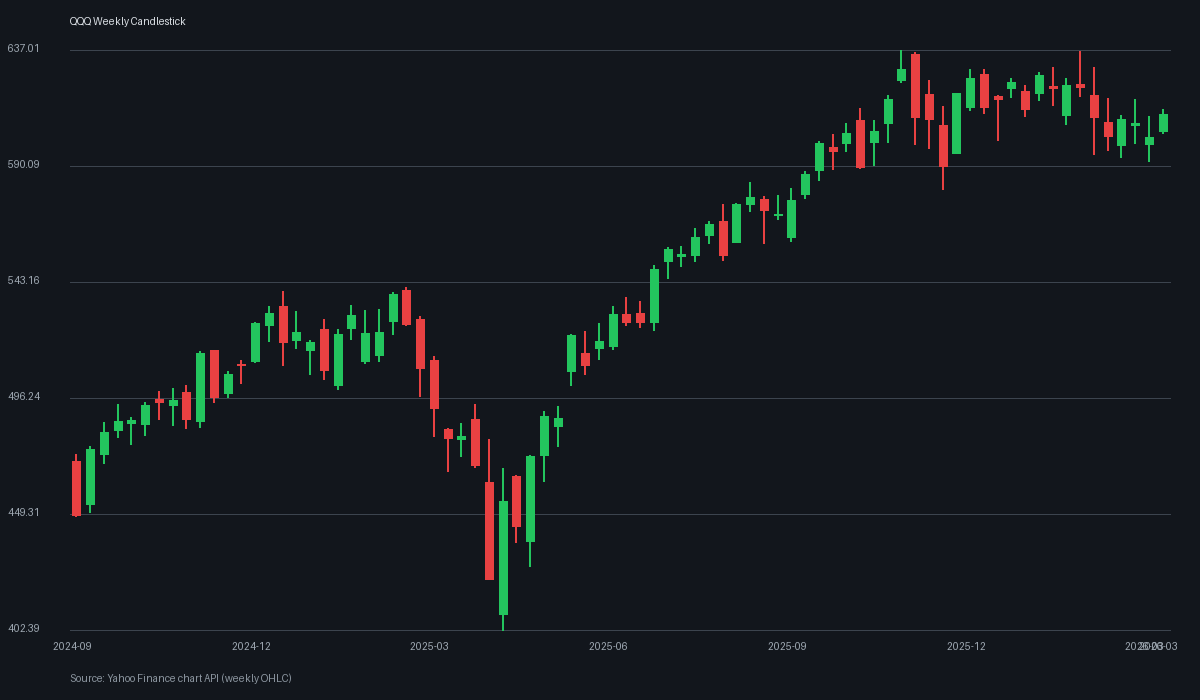Click the 449.31 price axis label

[23, 513]
